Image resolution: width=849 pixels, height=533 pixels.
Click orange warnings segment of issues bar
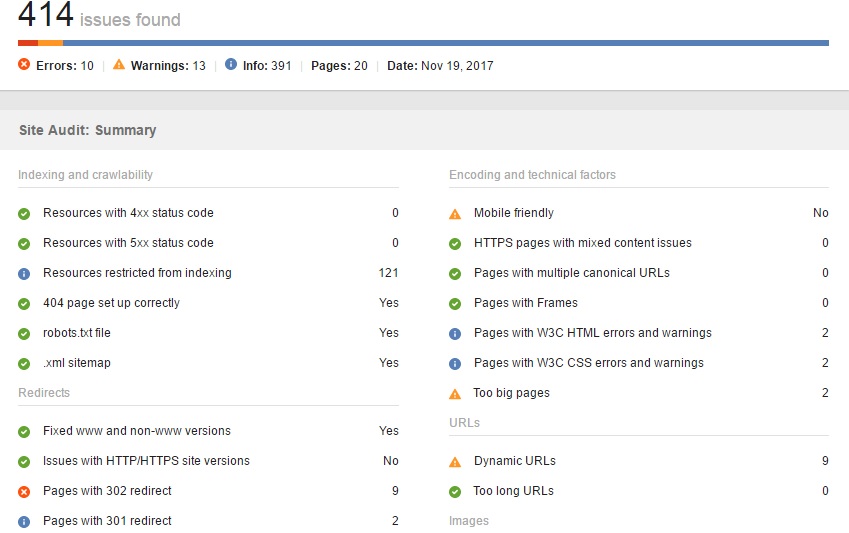[50, 43]
